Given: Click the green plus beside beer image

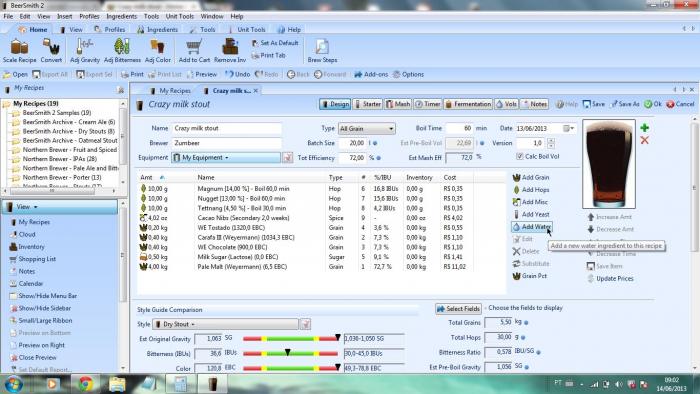Looking at the screenshot, I should pyautogui.click(x=644, y=128).
